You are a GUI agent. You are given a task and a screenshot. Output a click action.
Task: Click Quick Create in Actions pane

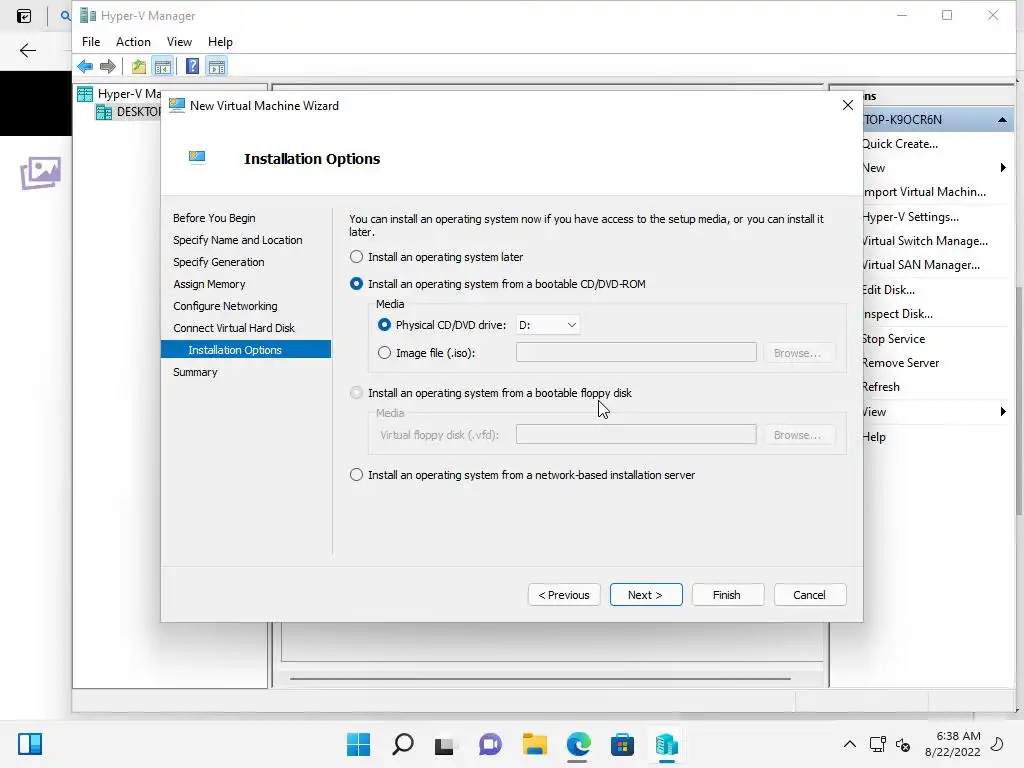[900, 144]
